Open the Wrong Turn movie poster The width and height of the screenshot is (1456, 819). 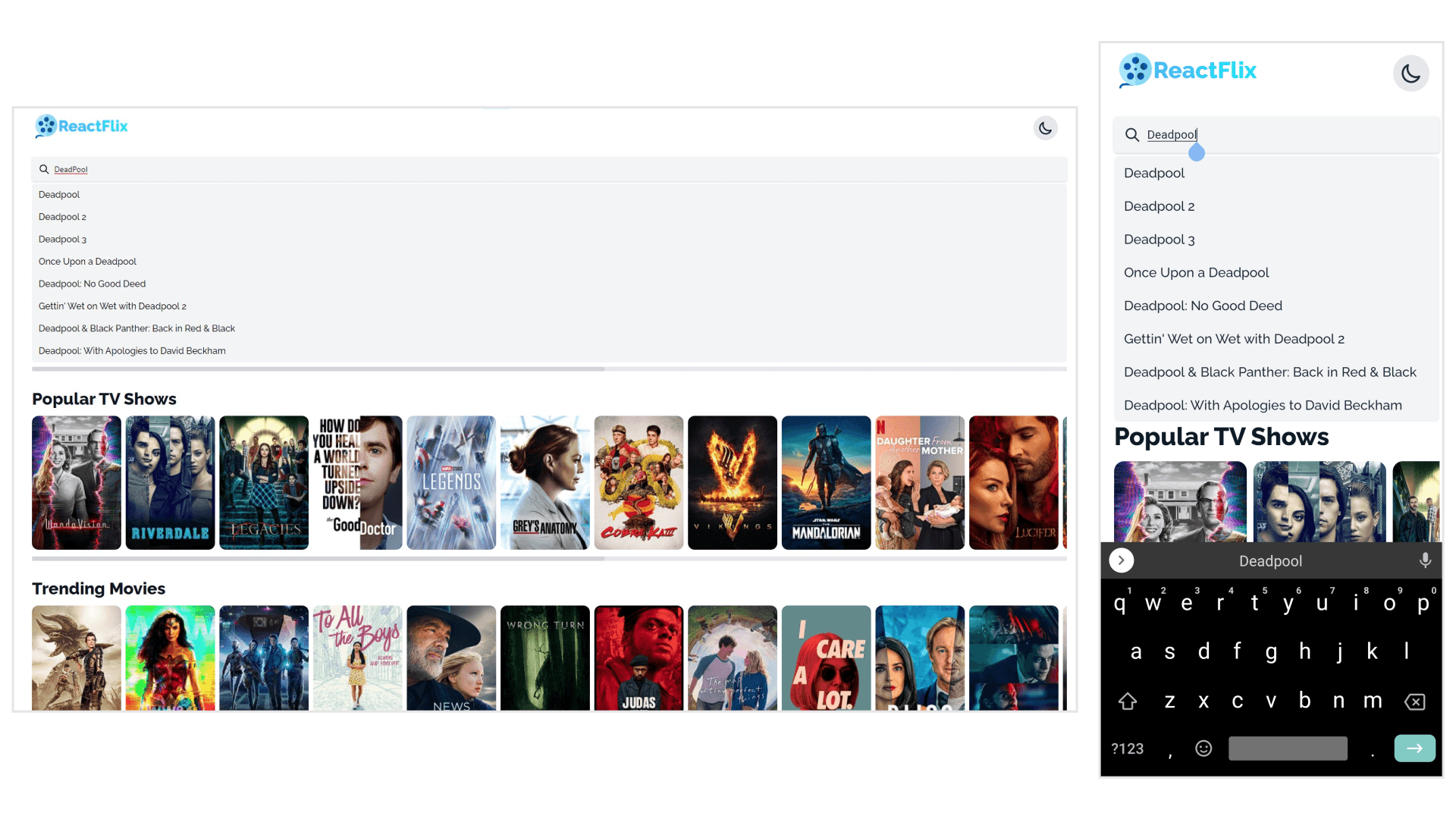545,657
